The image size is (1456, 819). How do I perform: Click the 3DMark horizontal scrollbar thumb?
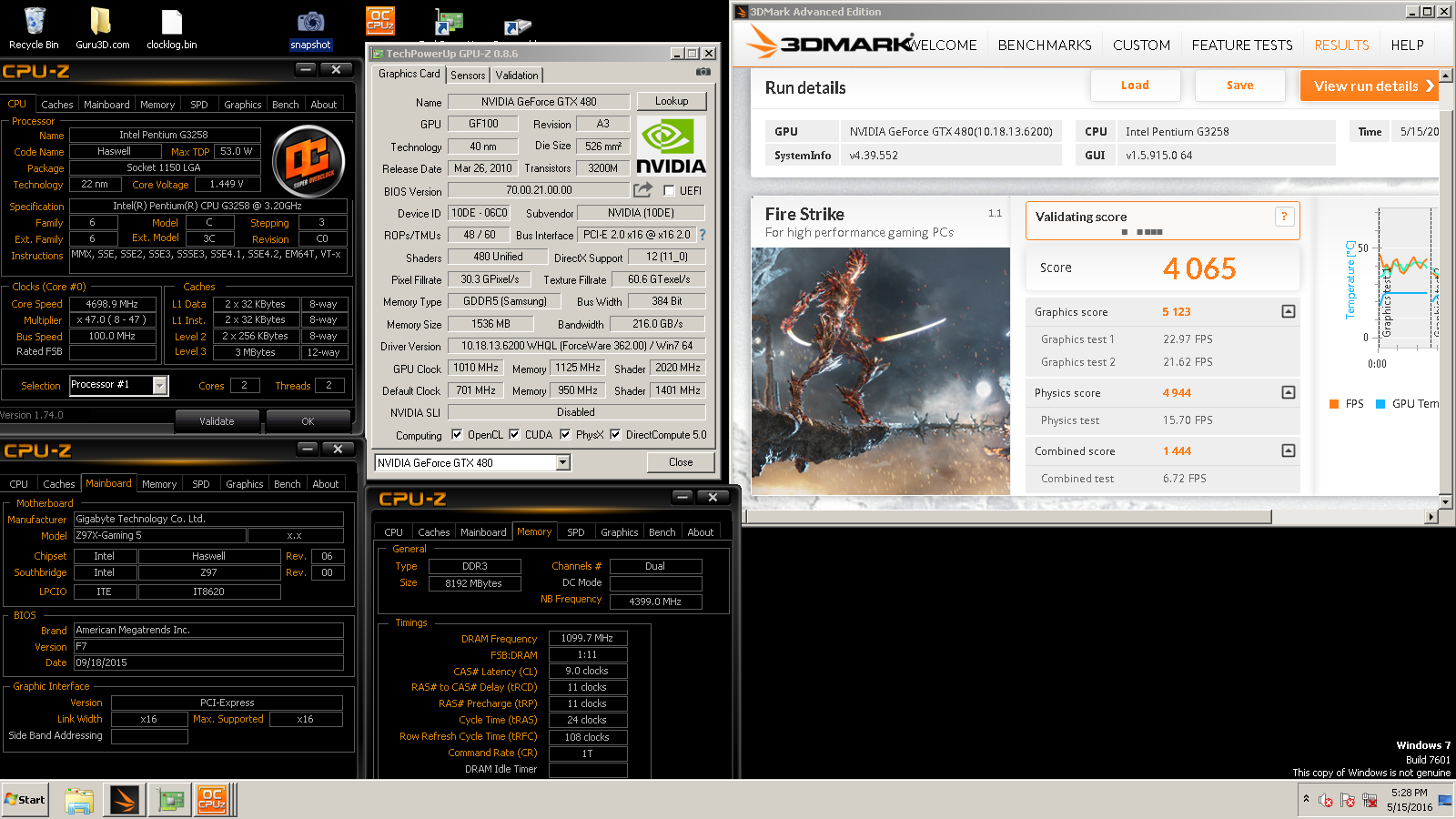[x=1009, y=517]
